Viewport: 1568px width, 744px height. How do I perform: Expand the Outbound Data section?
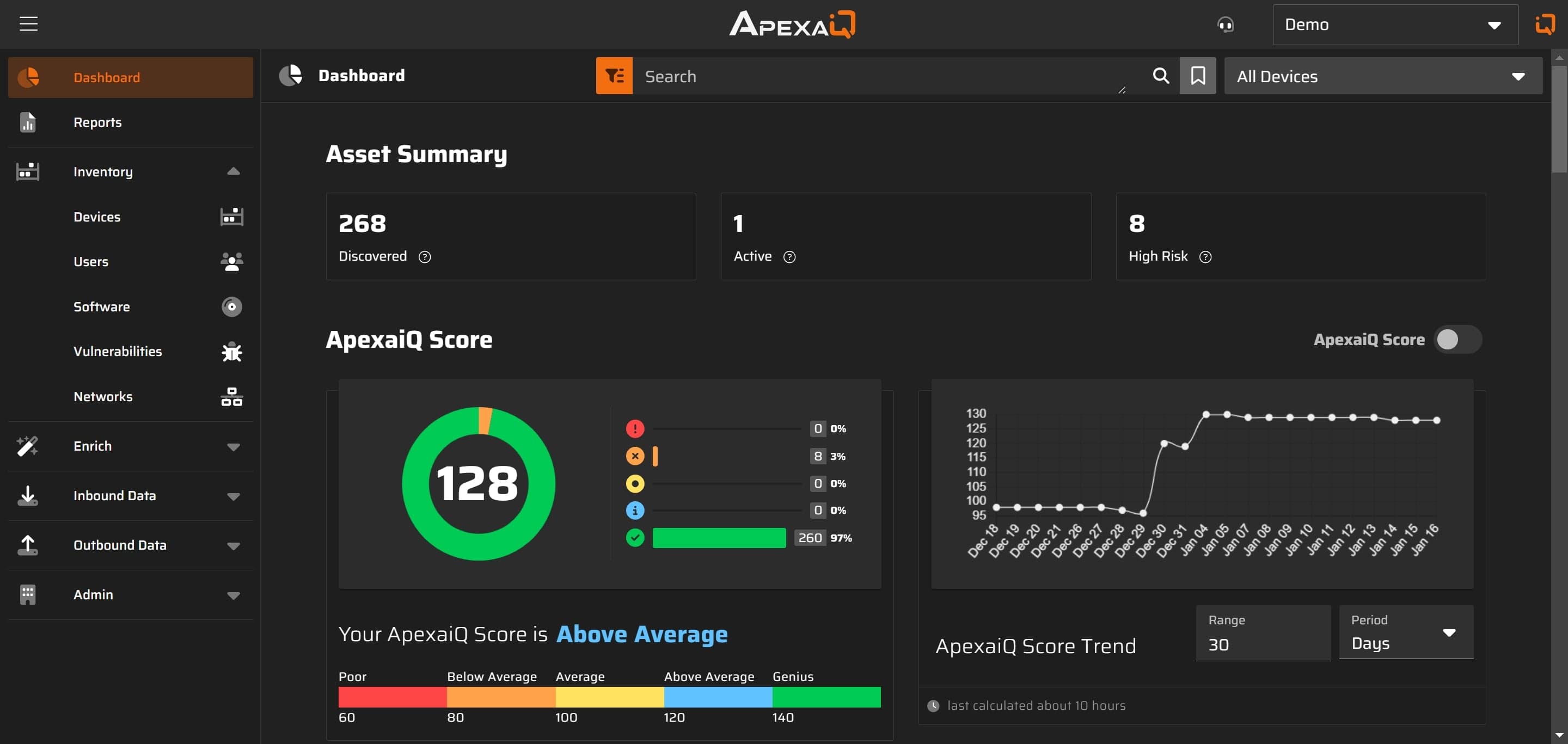(x=233, y=546)
